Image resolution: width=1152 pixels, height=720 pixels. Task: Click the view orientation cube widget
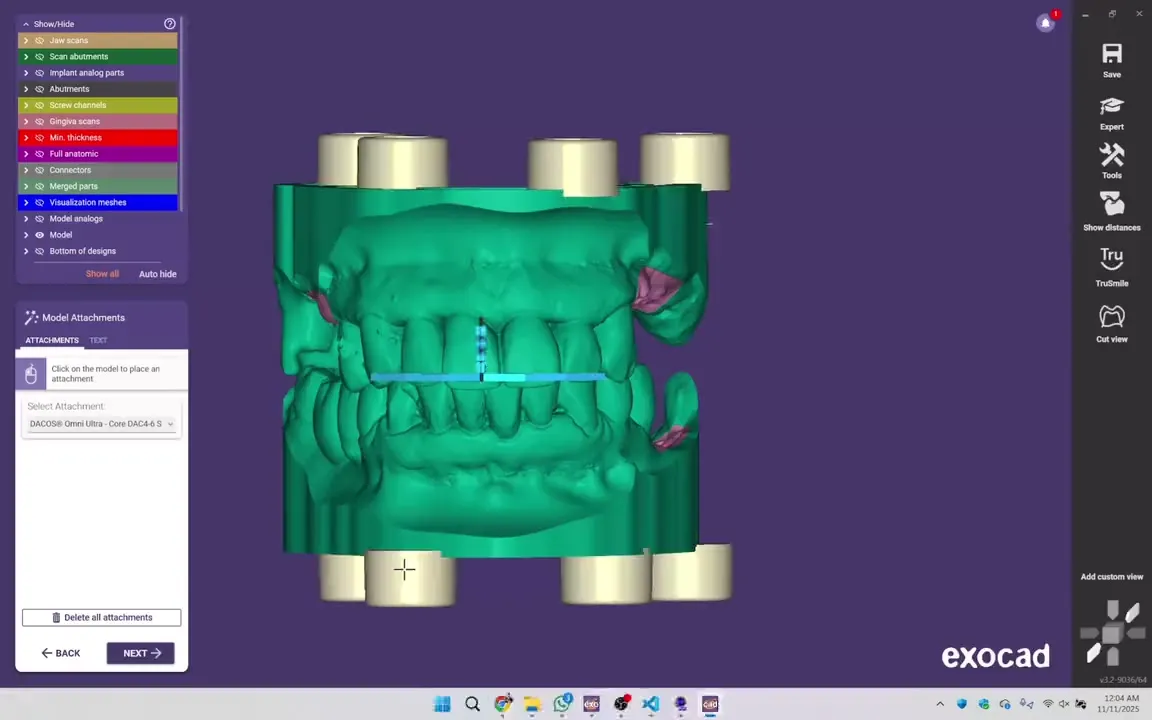(1112, 632)
